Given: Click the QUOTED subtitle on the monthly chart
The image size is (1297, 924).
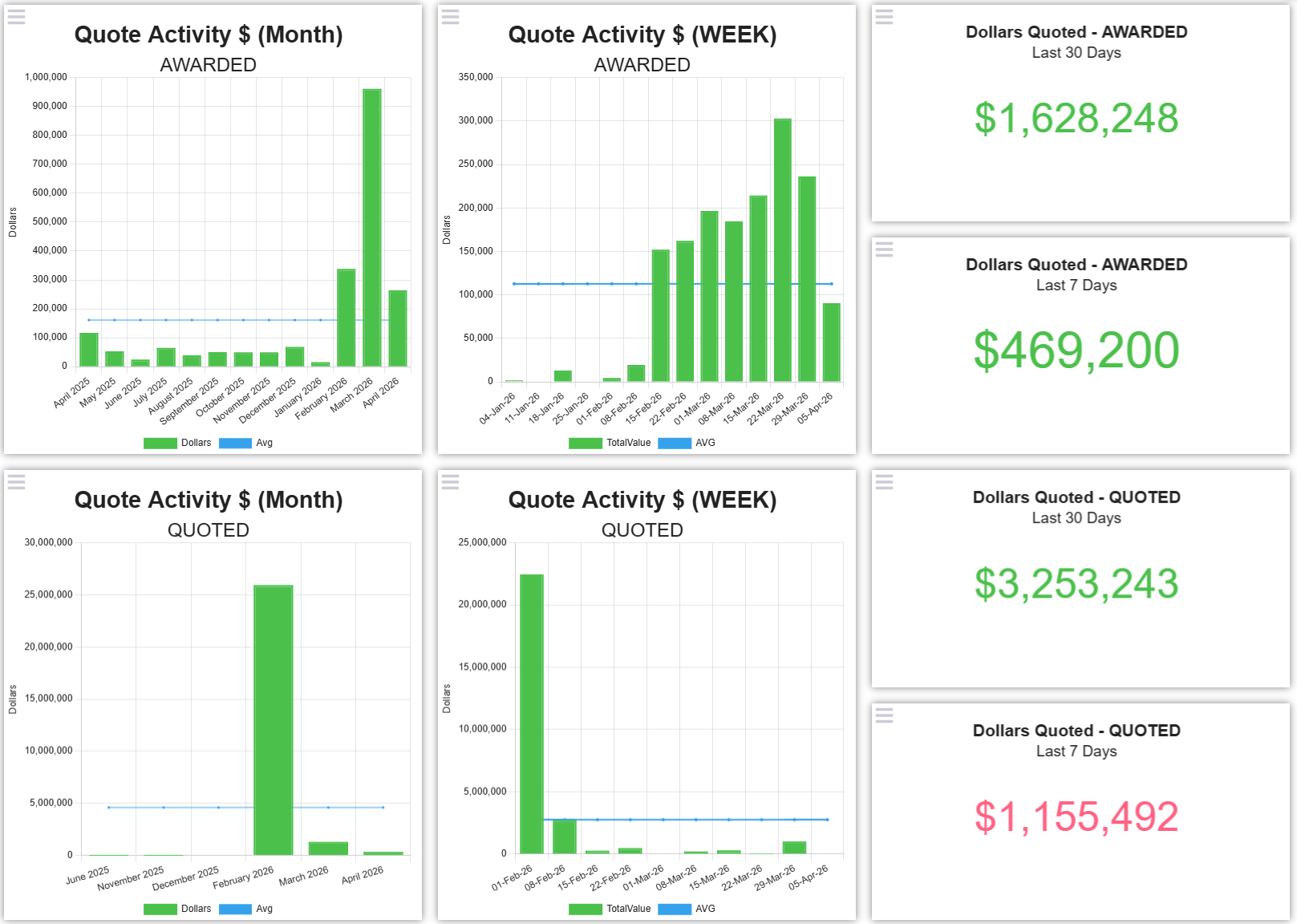Looking at the screenshot, I should click(x=209, y=530).
